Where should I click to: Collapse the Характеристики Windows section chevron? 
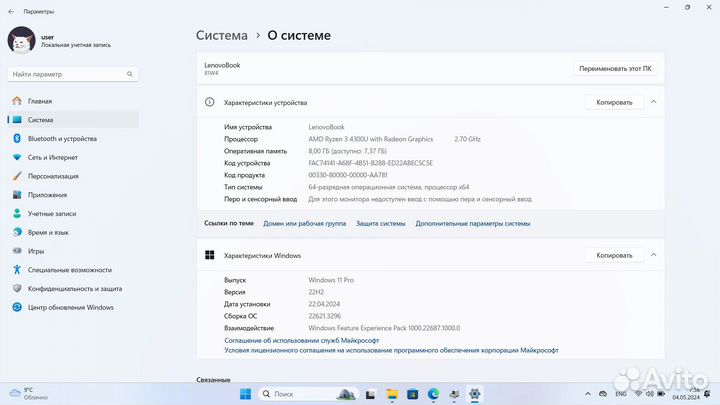point(653,255)
